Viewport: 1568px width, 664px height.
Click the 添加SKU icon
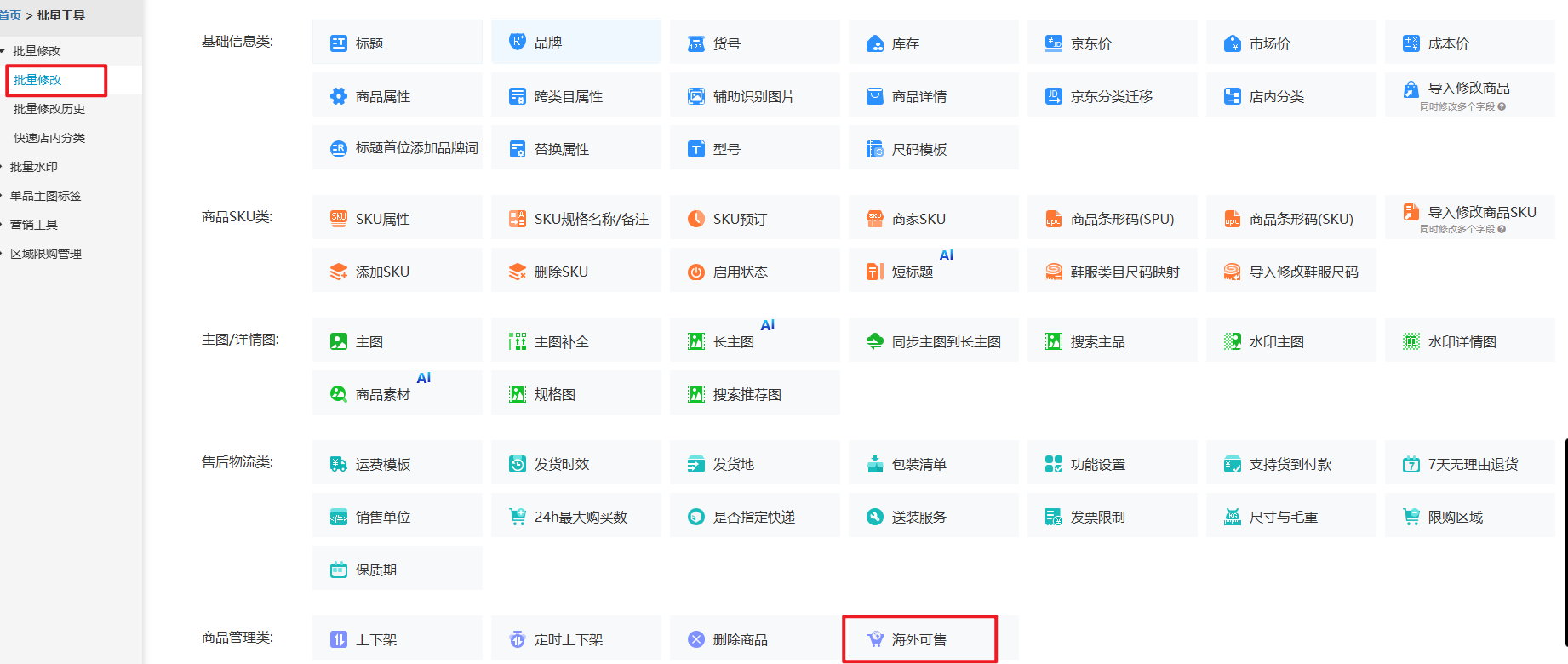tap(339, 272)
